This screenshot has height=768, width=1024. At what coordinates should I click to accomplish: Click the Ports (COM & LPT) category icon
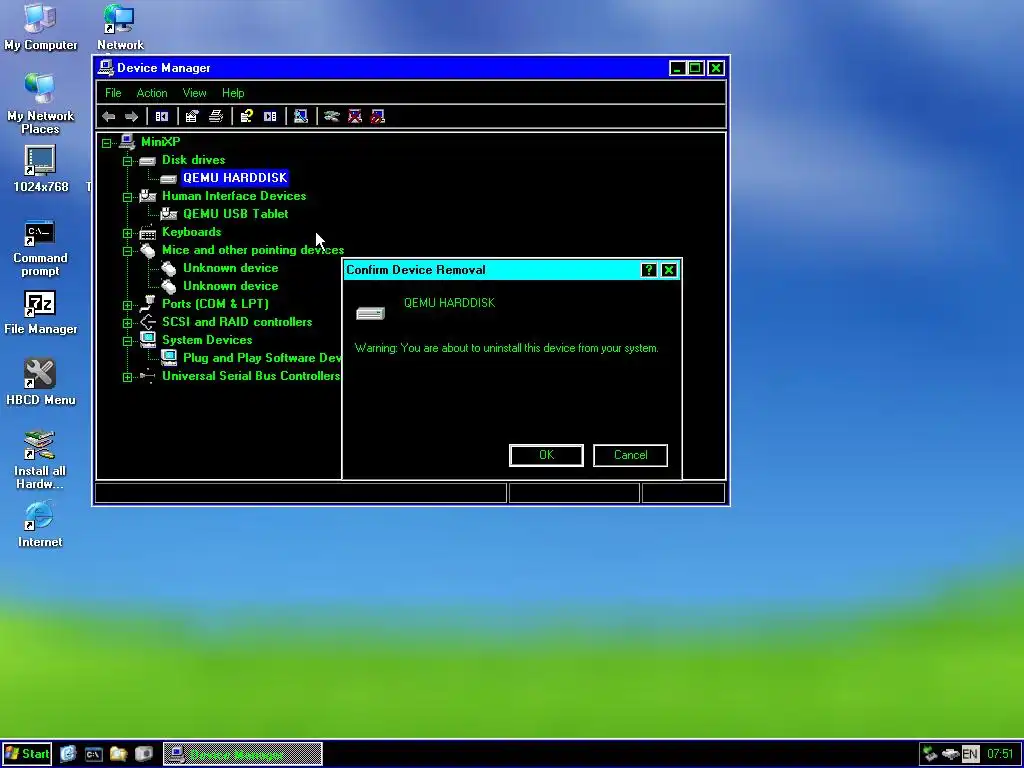(x=148, y=303)
